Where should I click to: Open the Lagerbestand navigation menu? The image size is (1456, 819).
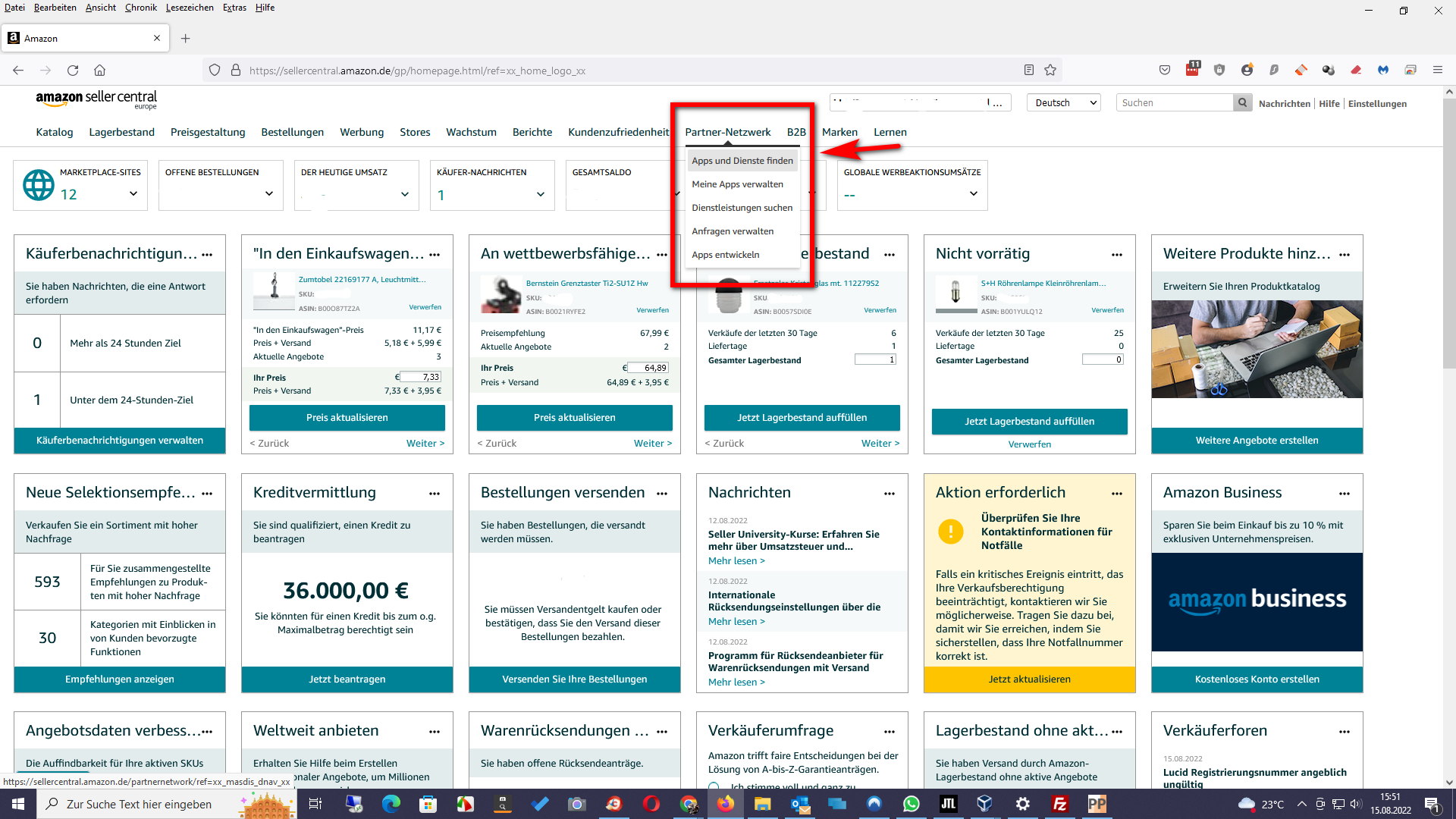tap(121, 132)
